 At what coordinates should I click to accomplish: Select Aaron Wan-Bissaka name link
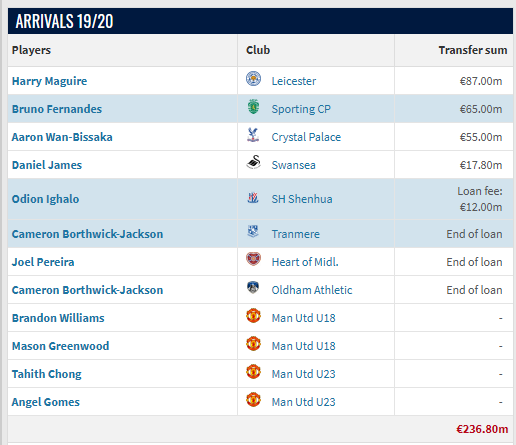pos(62,137)
